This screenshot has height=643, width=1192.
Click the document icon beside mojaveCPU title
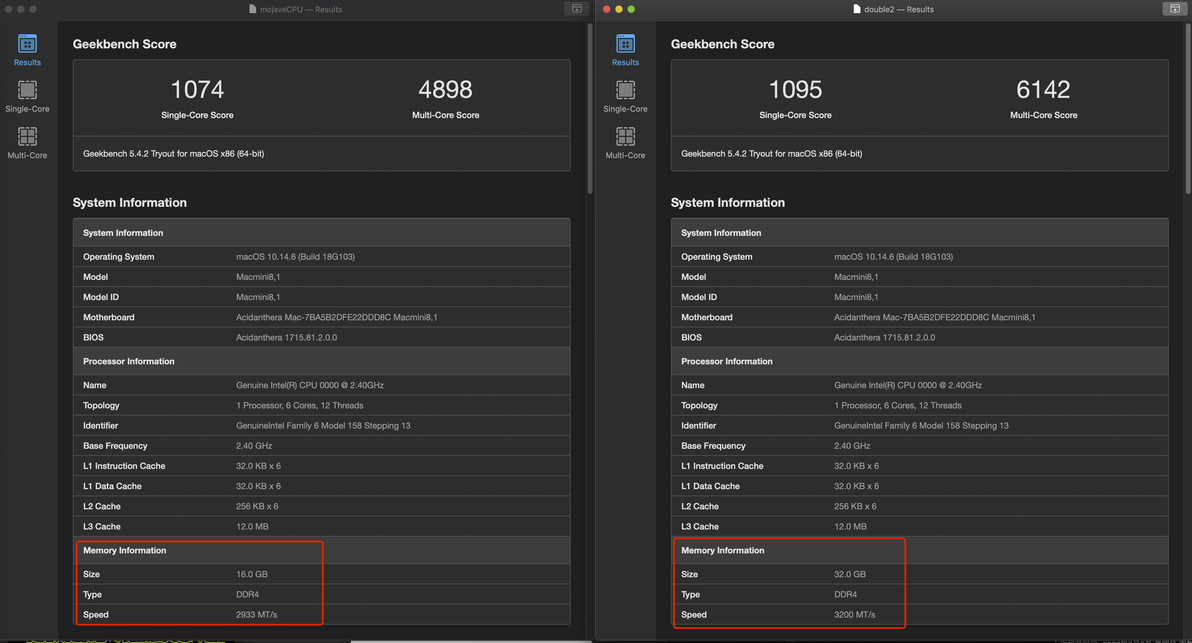pos(252,9)
